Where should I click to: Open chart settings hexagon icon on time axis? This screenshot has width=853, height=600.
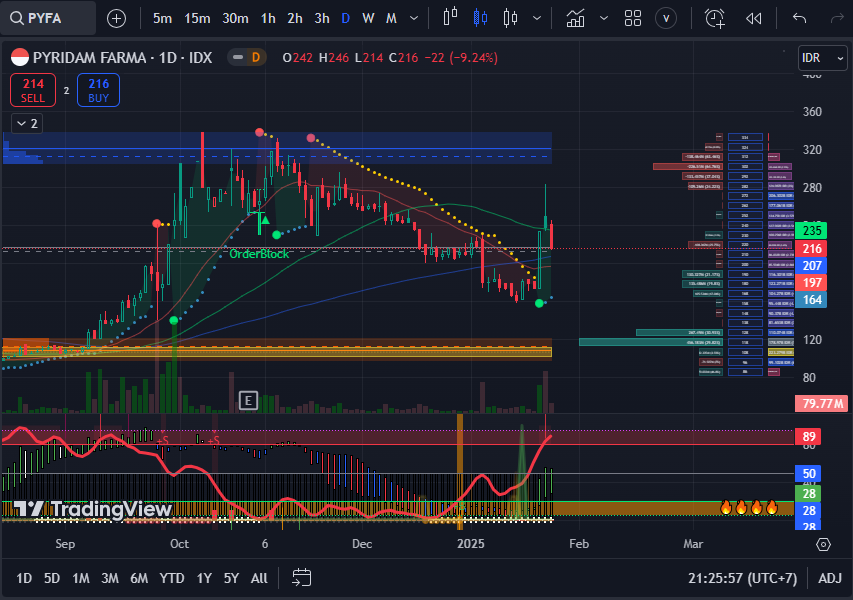tap(824, 544)
